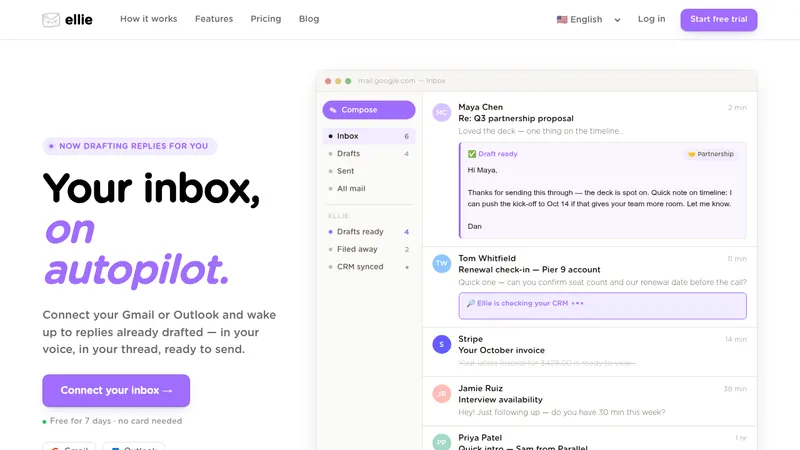Screen dimensions: 800x450
Task: Select the Filed away folder
Action: (369, 249)
